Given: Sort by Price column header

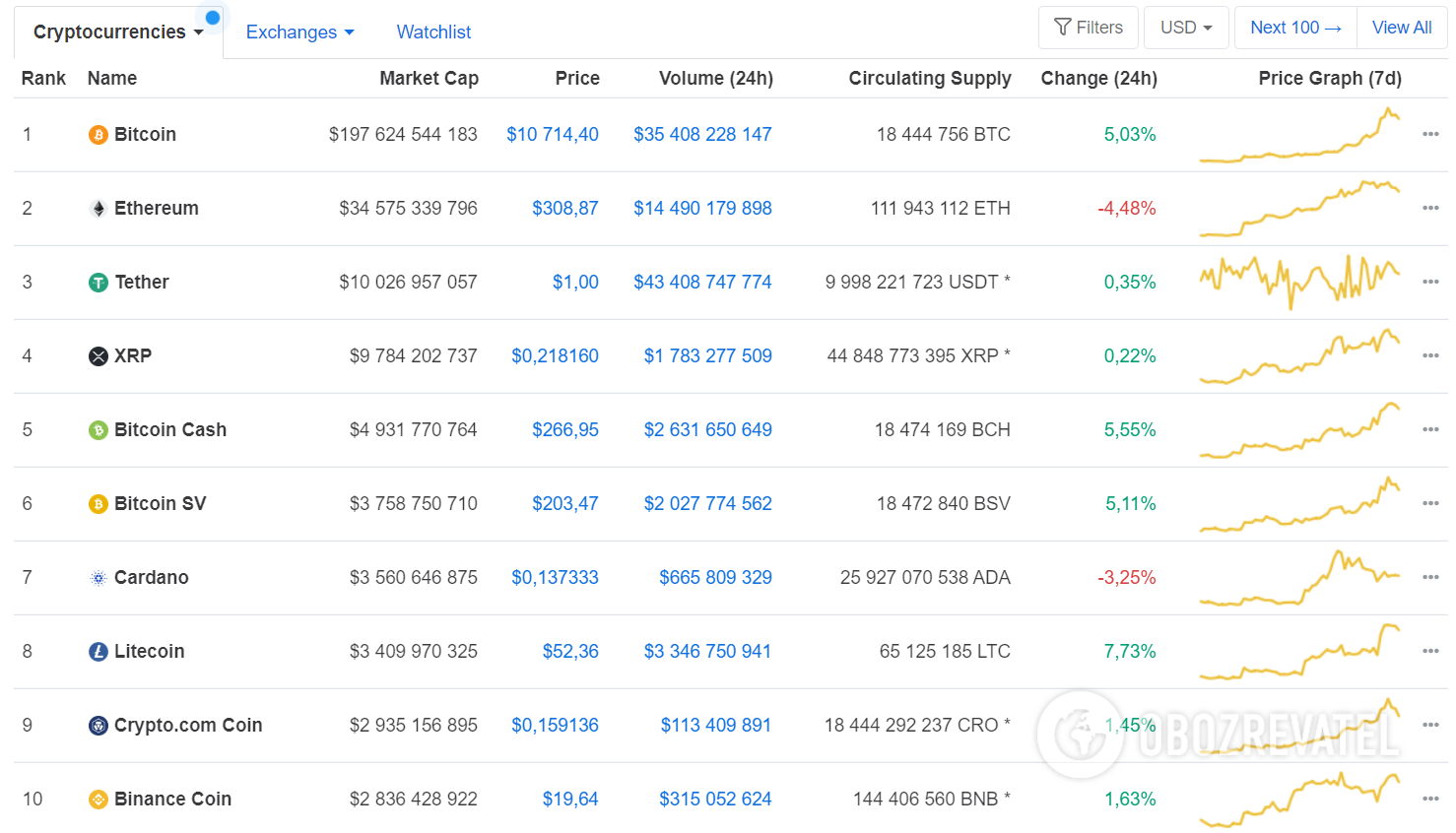Looking at the screenshot, I should [577, 78].
